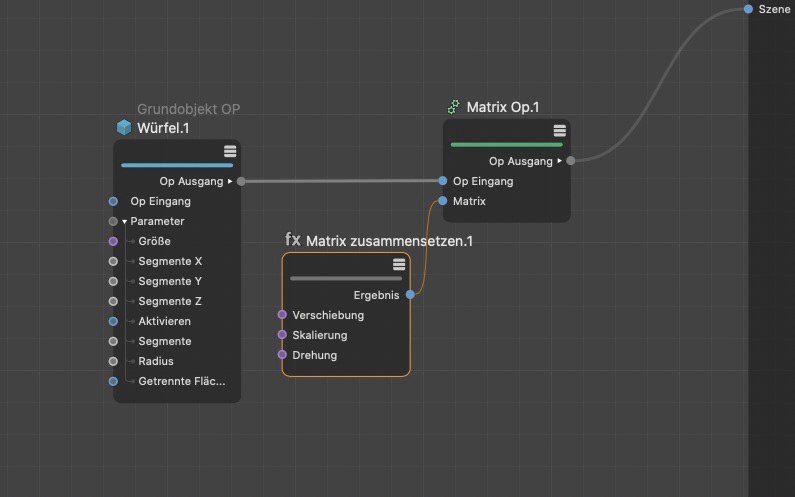Open the Matrix zusammensetzen.1 hamburger menu

pos(399,264)
